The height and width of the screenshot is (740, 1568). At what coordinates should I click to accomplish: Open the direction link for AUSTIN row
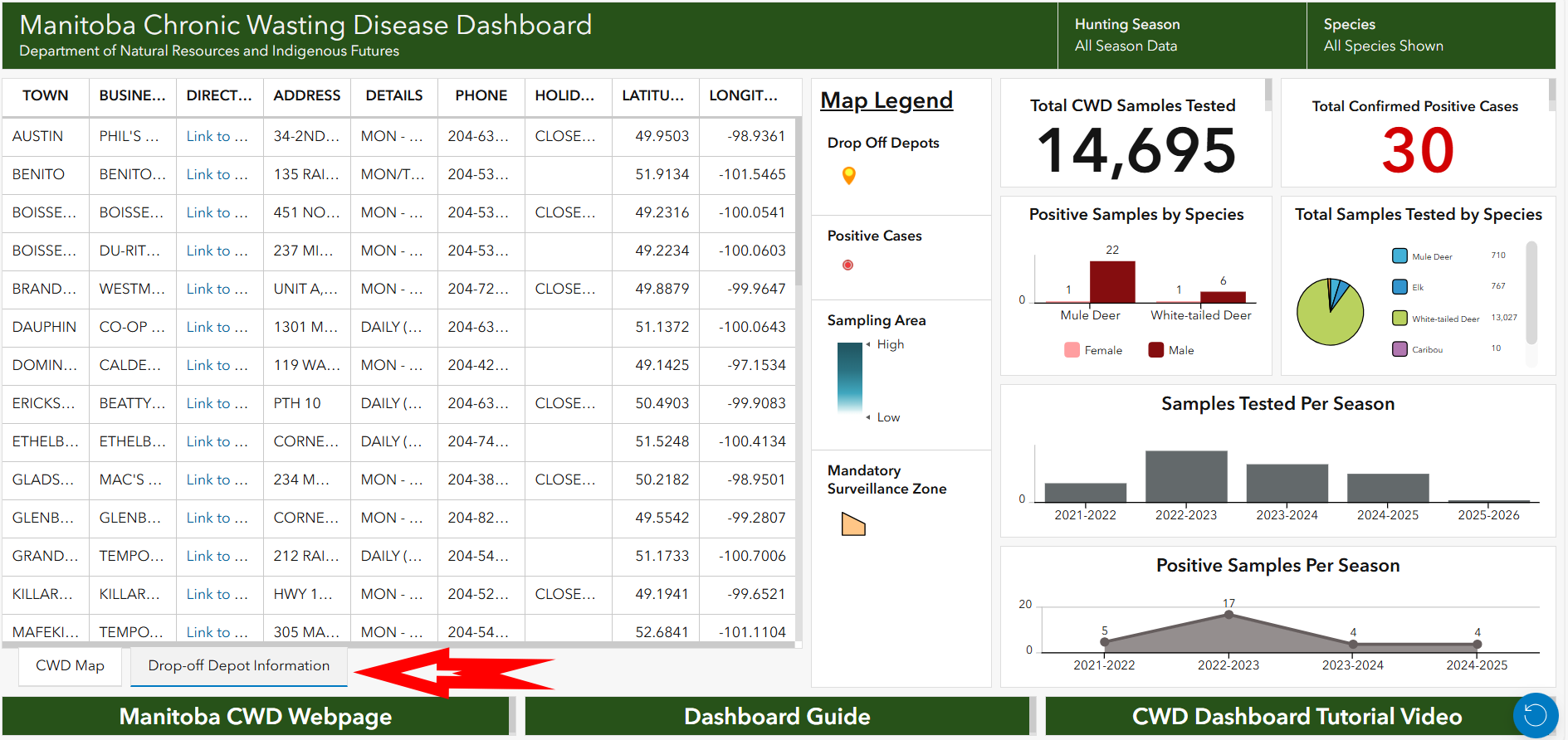tap(217, 136)
